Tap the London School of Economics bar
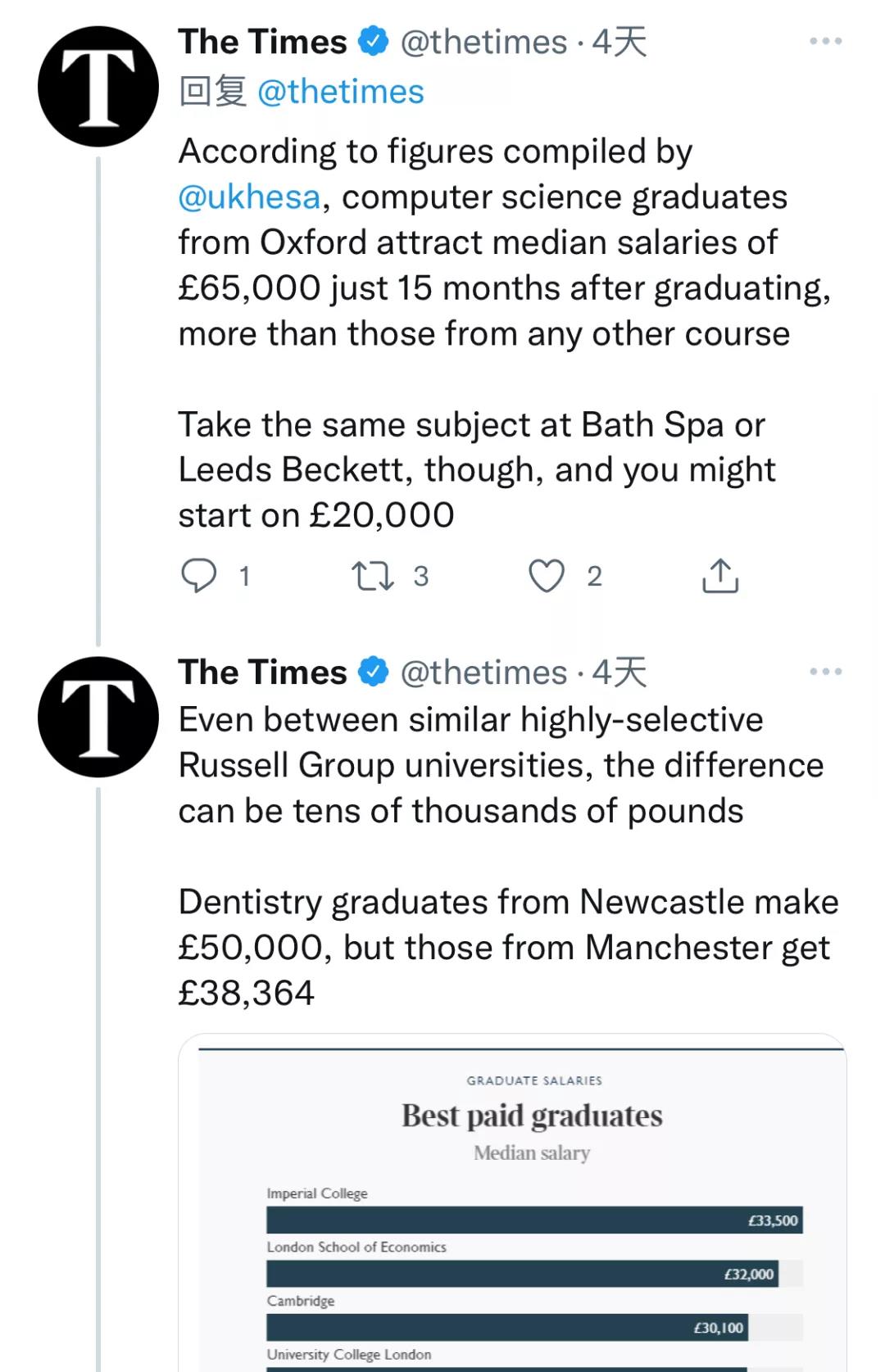This screenshot has width=885, height=1372. point(521,1274)
